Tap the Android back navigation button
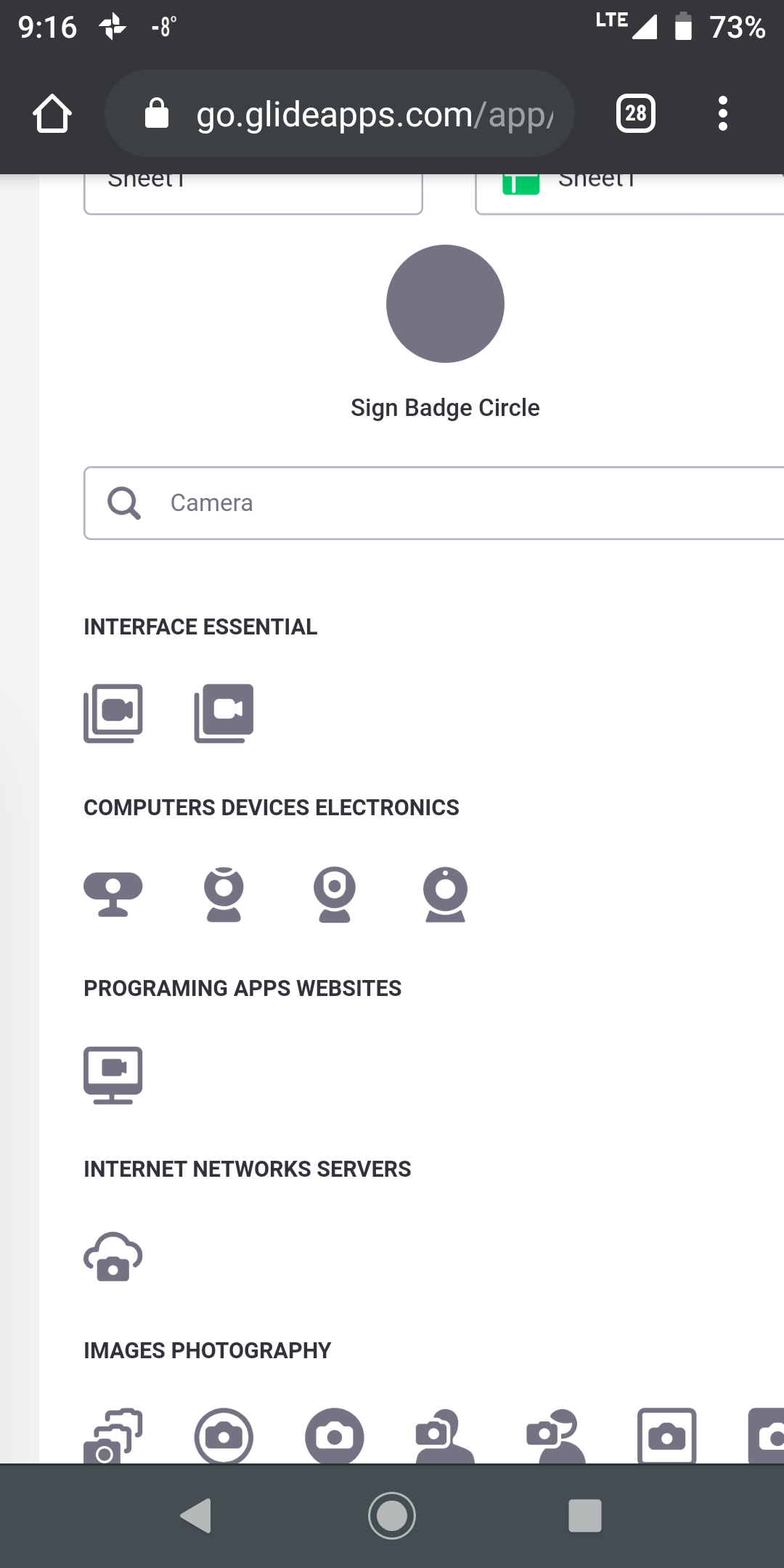784x1568 pixels. coord(196,1516)
